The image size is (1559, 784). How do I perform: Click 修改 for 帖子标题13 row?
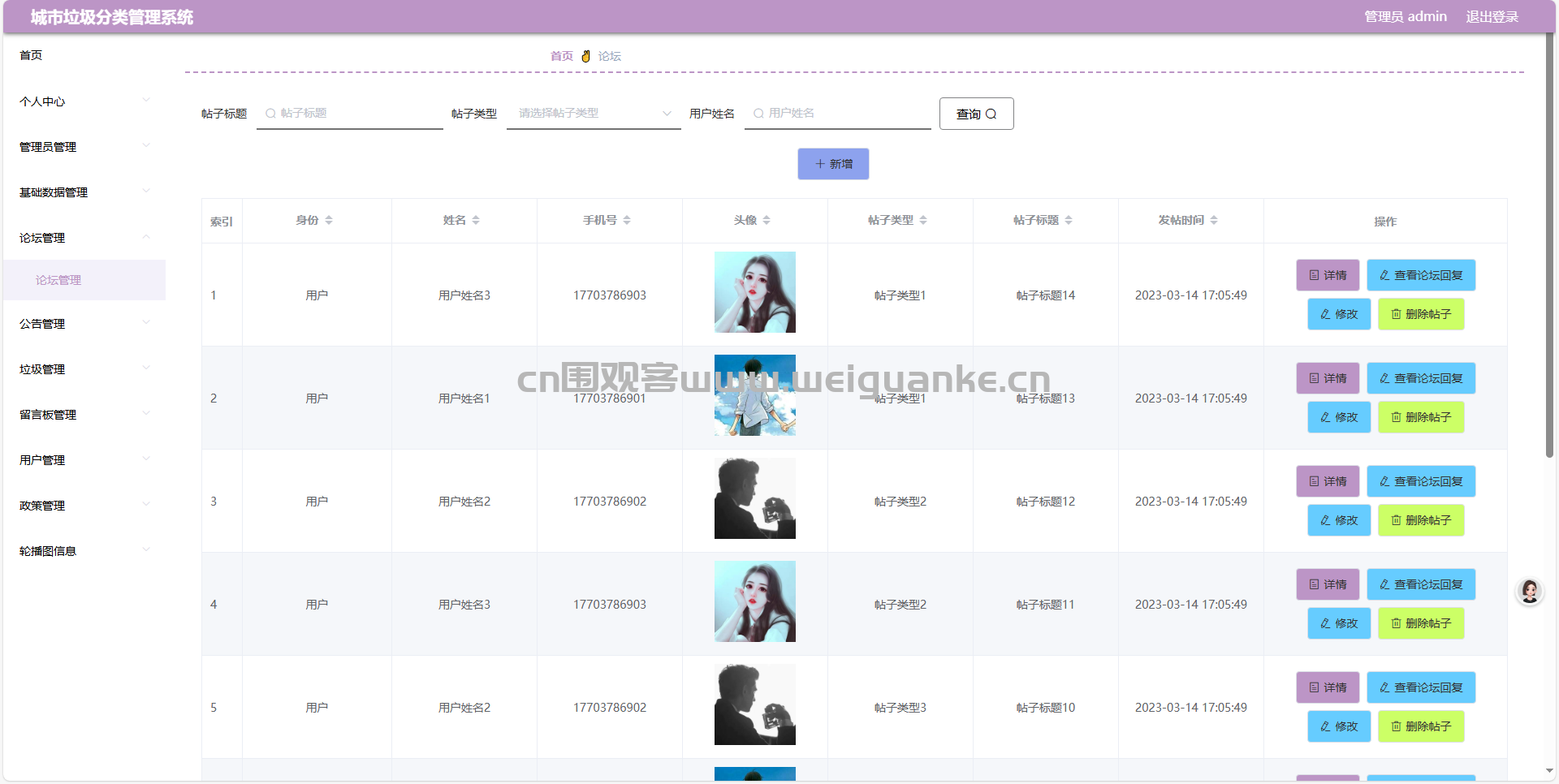coord(1339,417)
